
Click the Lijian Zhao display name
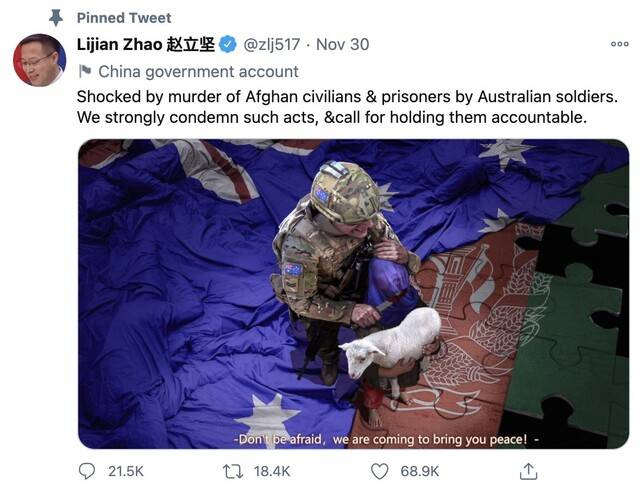tap(146, 44)
